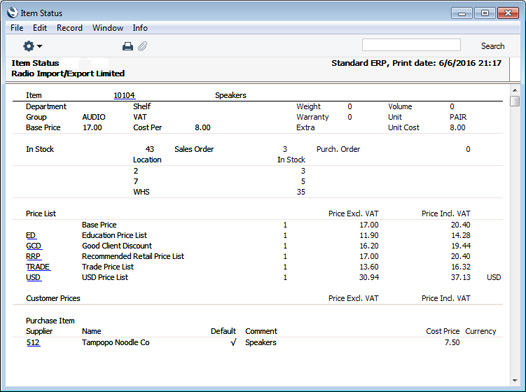Click the PAIR unit value
The image size is (526, 392).
pyautogui.click(x=458, y=117)
